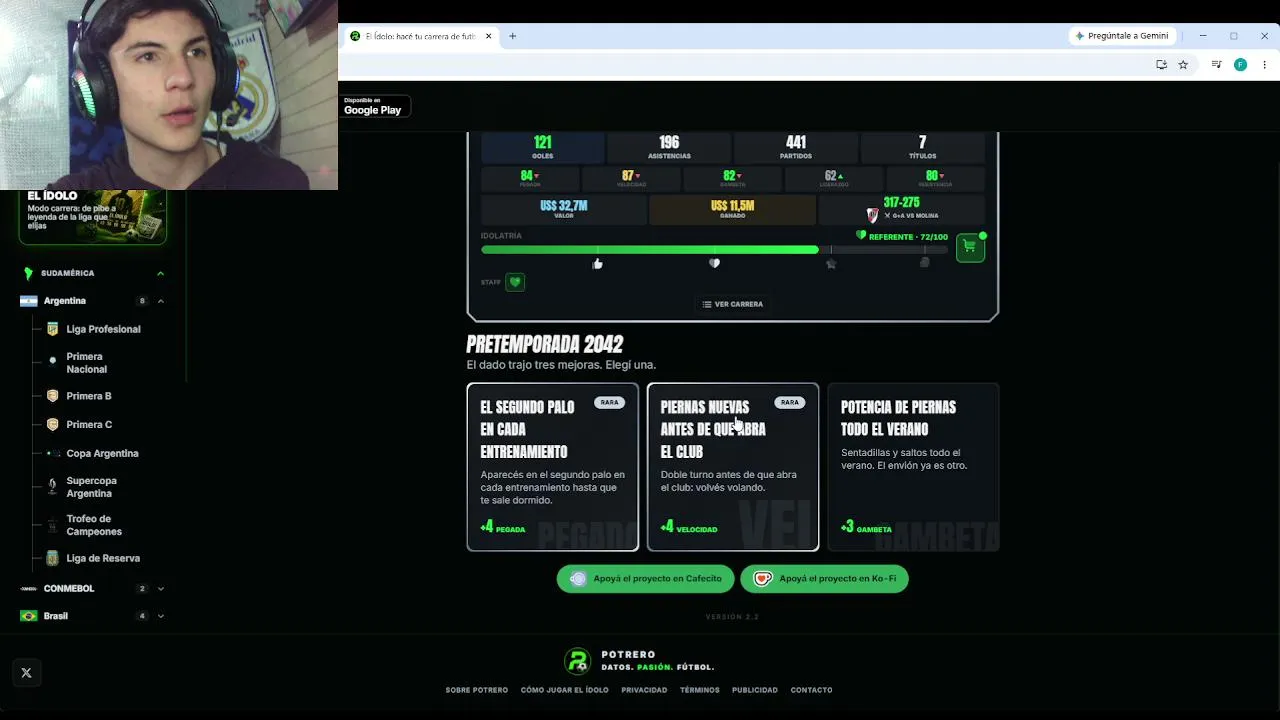Click the green heart staff badge
Screen dimensions: 1280x720
(x=515, y=282)
